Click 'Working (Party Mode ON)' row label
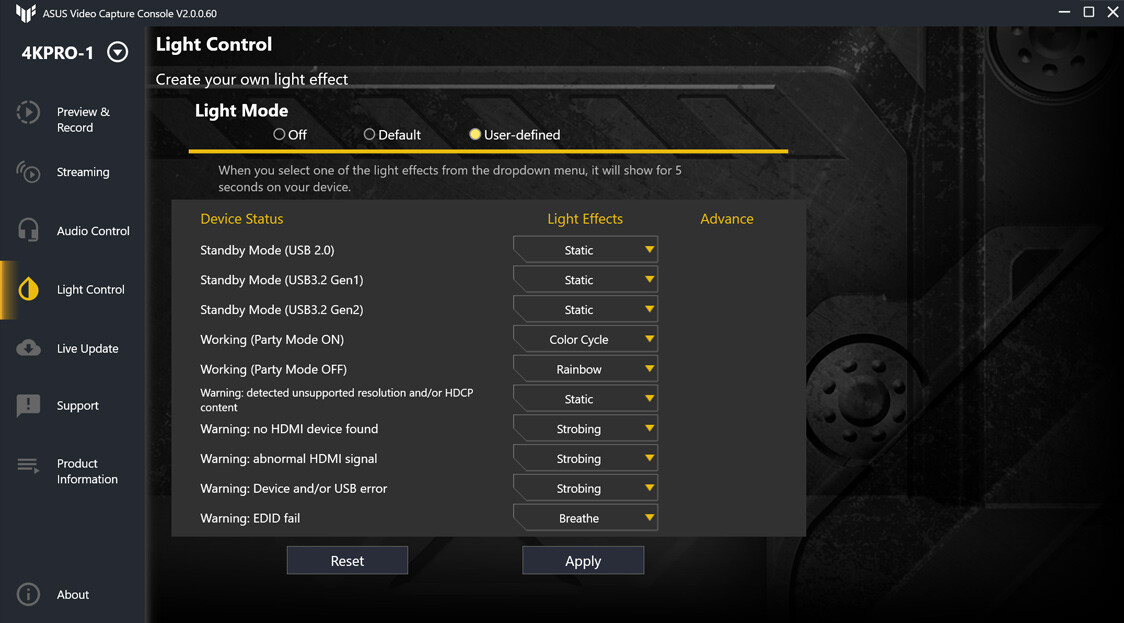This screenshot has height=623, width=1124. coord(272,340)
